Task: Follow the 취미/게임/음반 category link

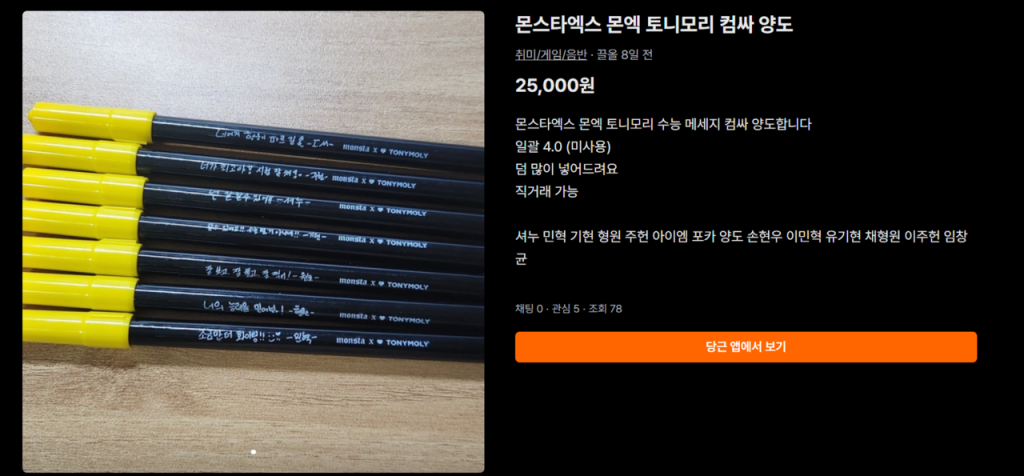Action: [551, 55]
